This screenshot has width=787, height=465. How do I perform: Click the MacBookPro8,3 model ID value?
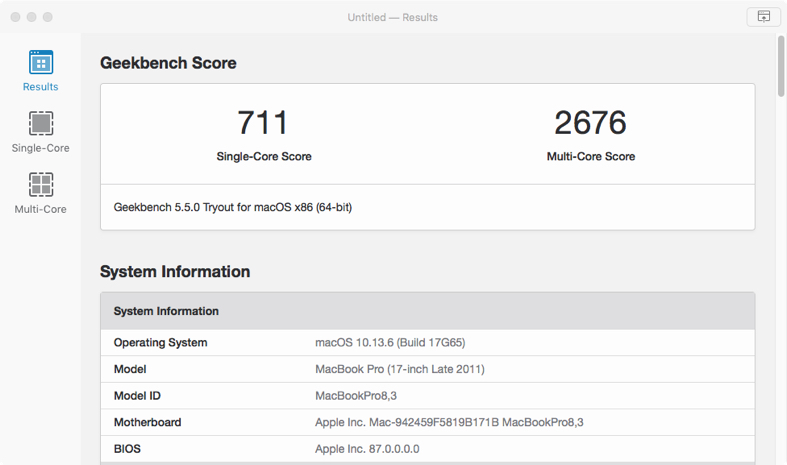356,396
